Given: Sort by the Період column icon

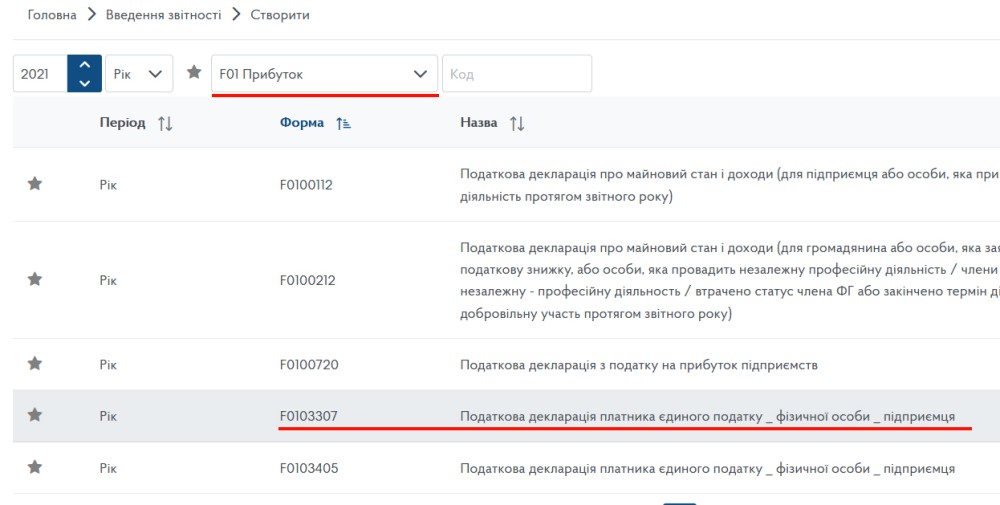Looking at the screenshot, I should [165, 123].
